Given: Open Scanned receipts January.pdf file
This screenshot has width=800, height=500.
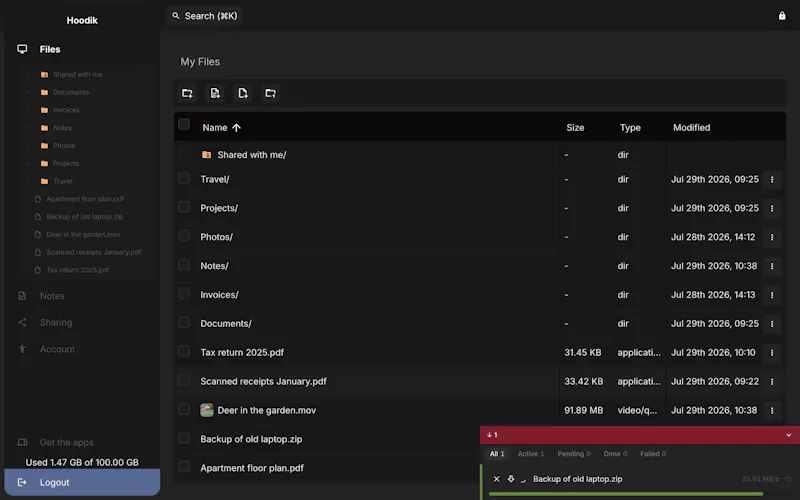Looking at the screenshot, I should 263,382.
